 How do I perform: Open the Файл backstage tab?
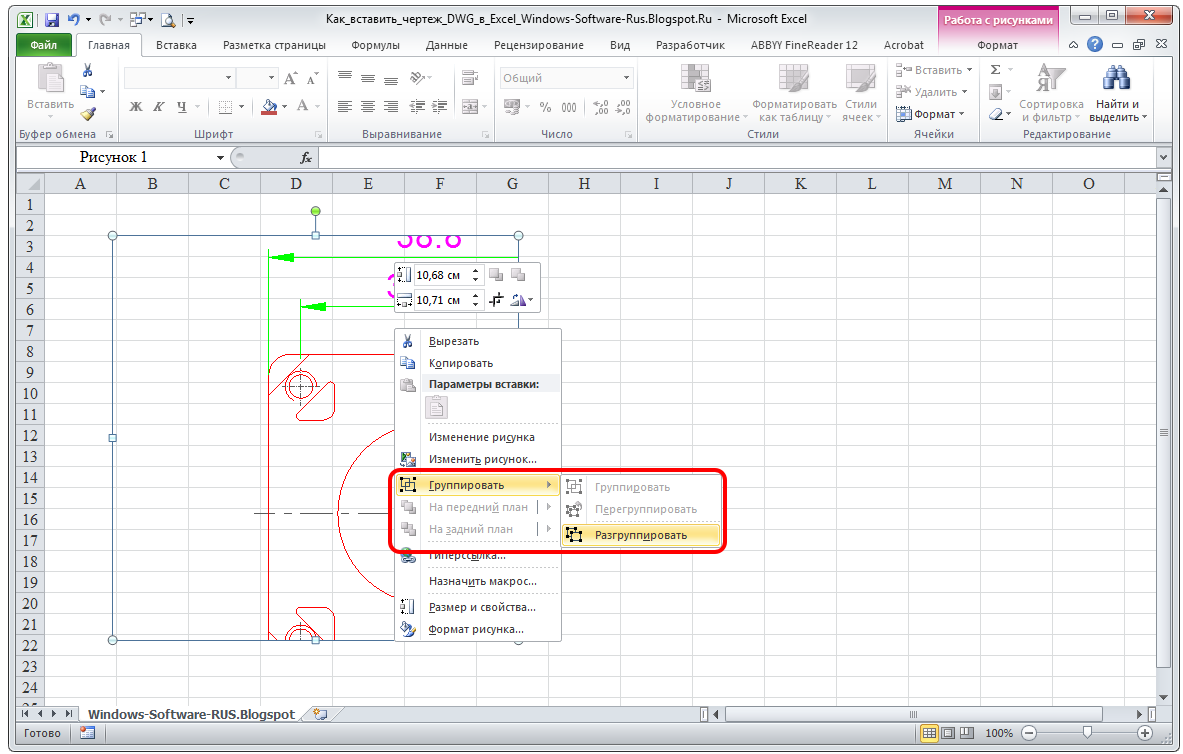(44, 45)
